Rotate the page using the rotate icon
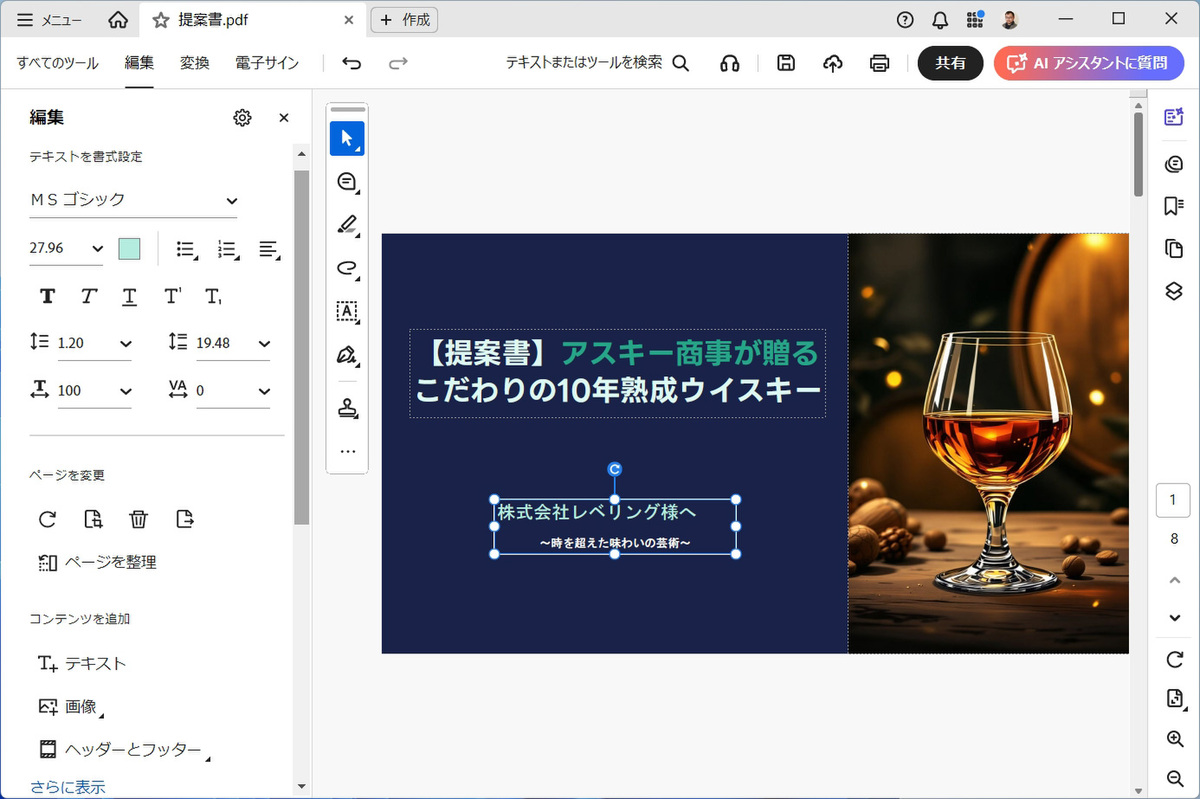Screen dimensions: 1200x799 point(47,519)
